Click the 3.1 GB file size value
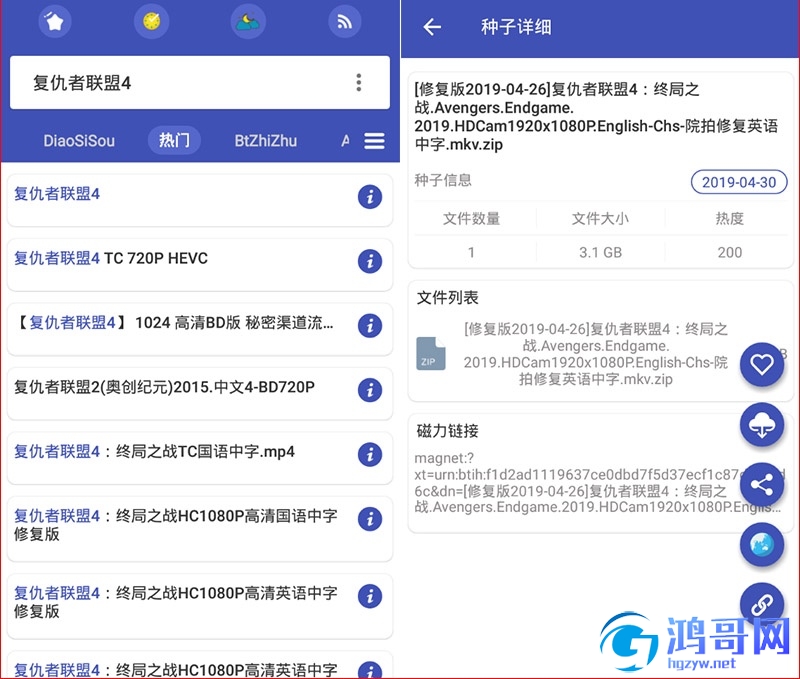Image resolution: width=800 pixels, height=679 pixels. [600, 253]
